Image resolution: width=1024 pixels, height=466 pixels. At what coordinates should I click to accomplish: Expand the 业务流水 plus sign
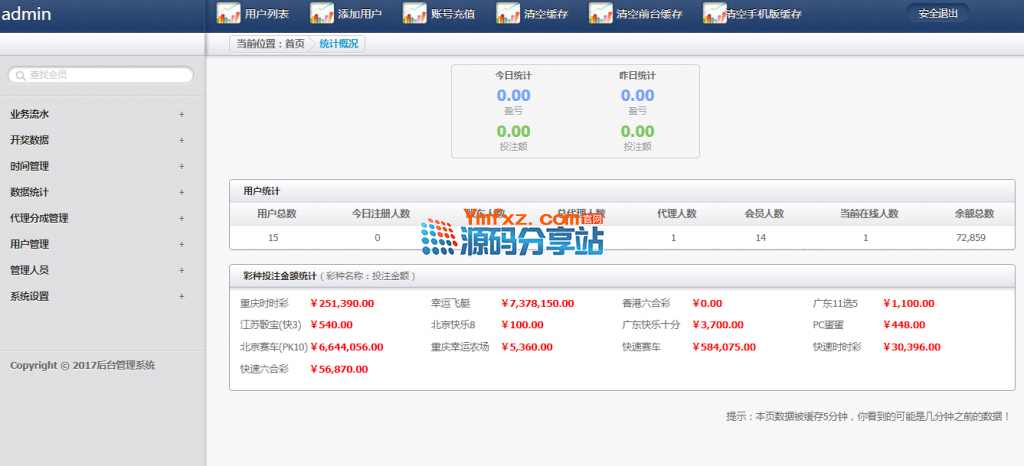point(181,114)
